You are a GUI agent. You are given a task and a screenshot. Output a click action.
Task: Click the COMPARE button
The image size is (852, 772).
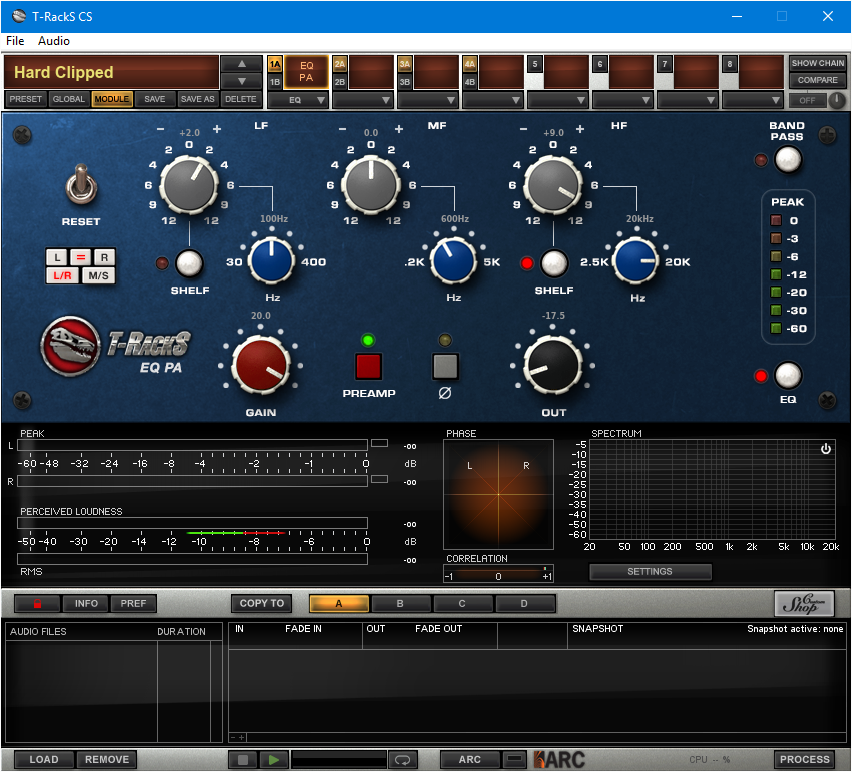[x=818, y=80]
